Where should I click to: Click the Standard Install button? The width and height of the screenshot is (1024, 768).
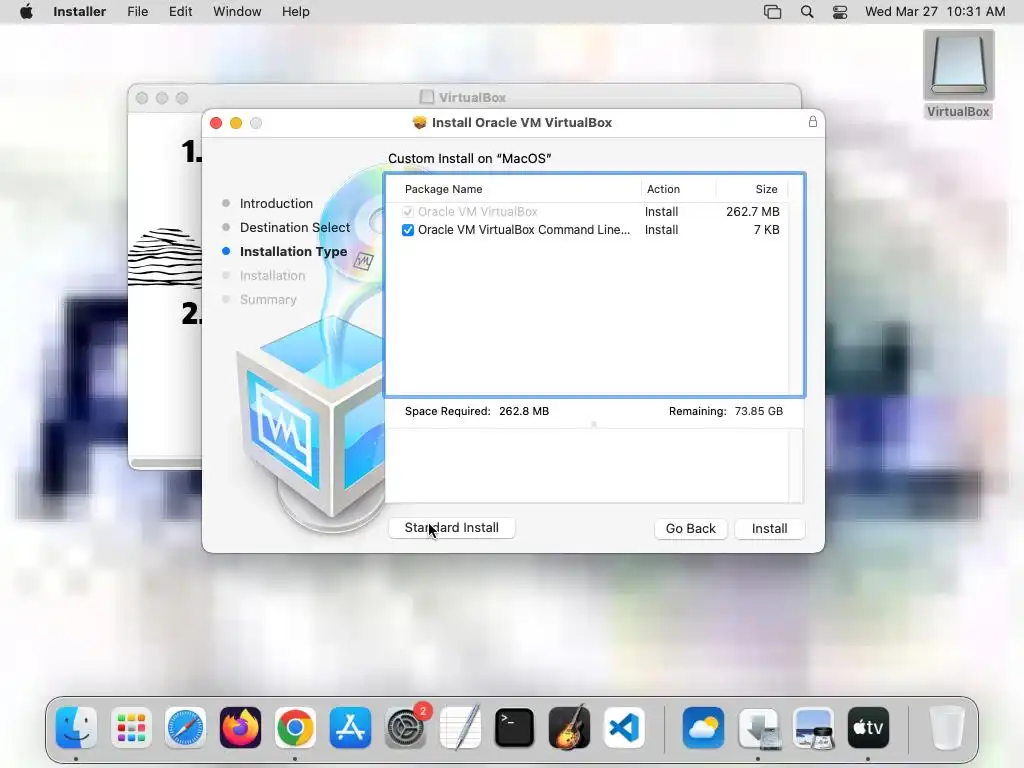[452, 528]
